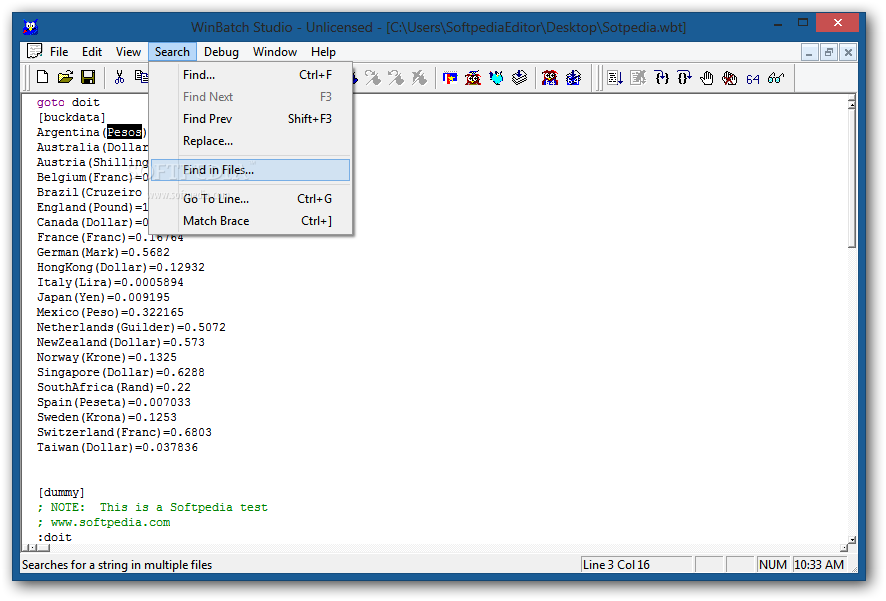
Task: Click the owl with graduation cap icon
Action: (473, 78)
